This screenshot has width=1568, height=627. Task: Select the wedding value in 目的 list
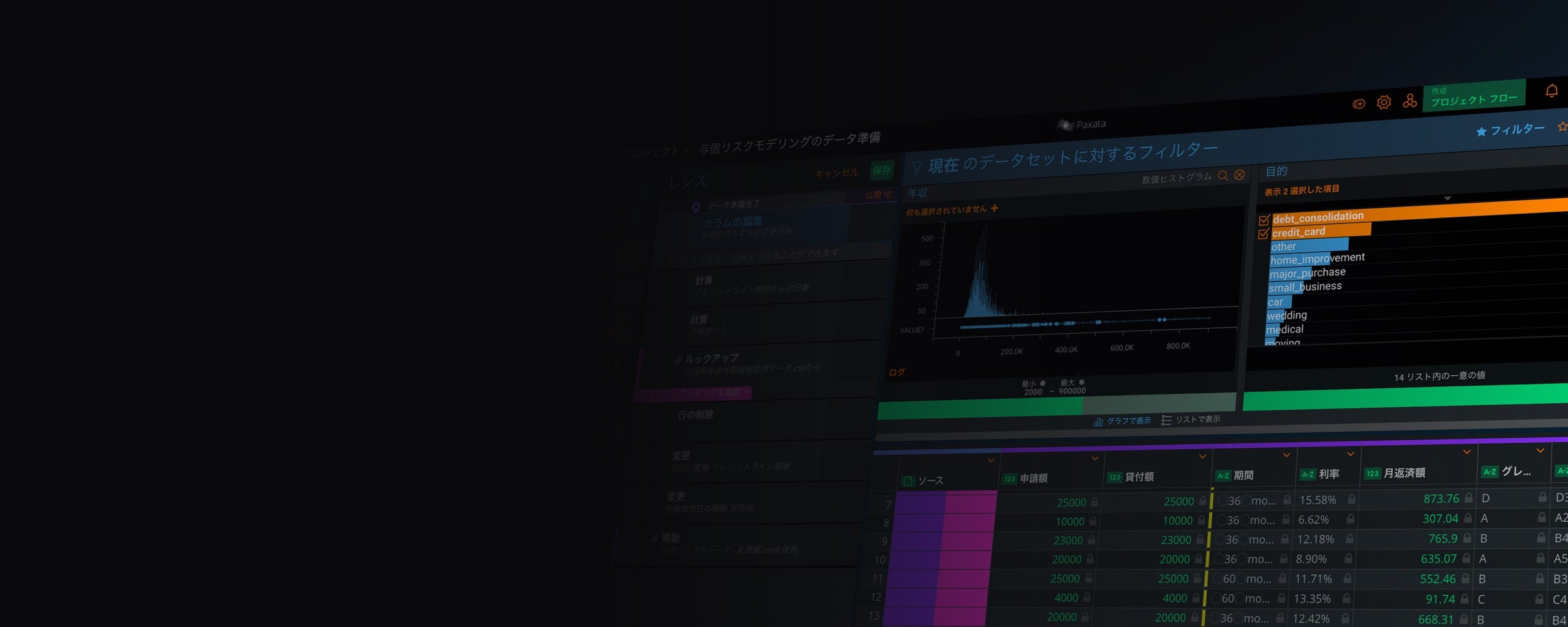tap(1286, 315)
